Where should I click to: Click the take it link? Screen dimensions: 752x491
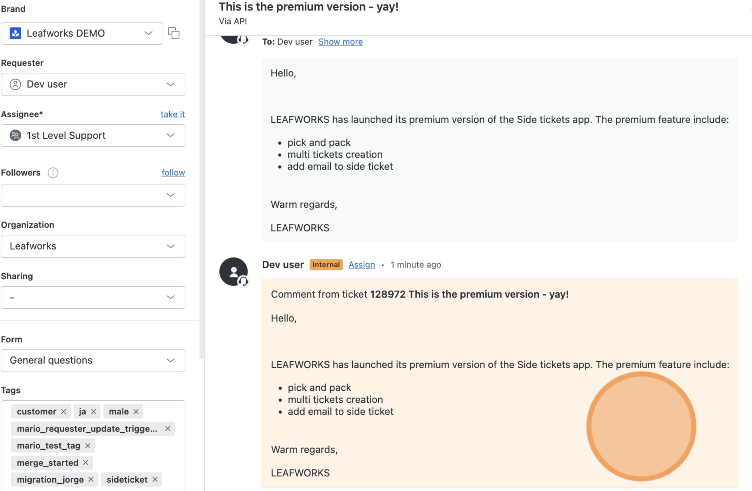tap(173, 114)
